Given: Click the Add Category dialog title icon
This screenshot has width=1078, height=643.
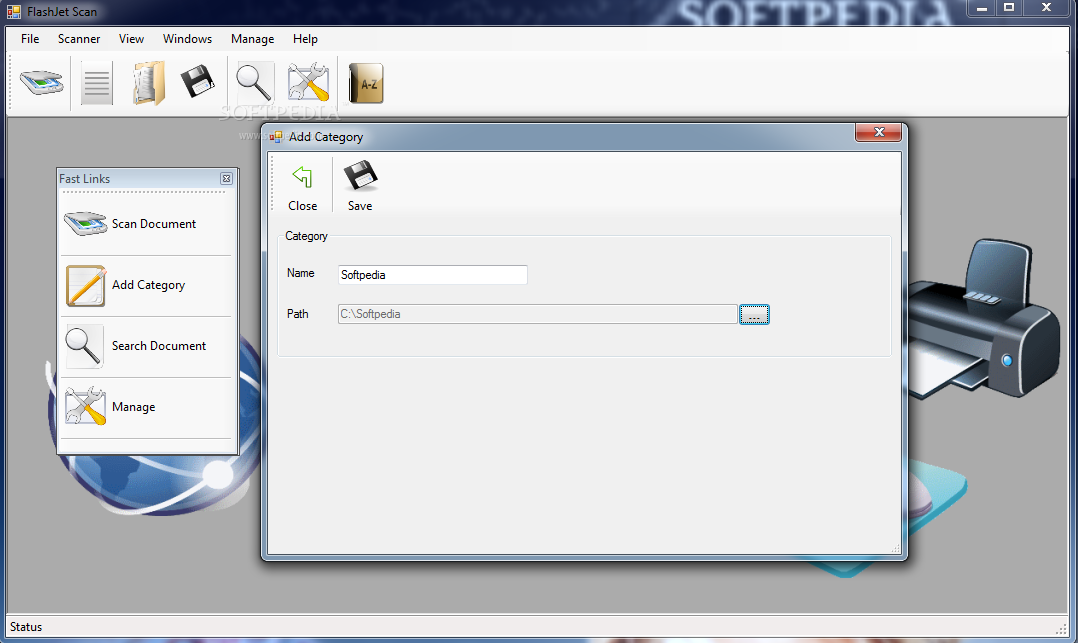Looking at the screenshot, I should pos(276,137).
